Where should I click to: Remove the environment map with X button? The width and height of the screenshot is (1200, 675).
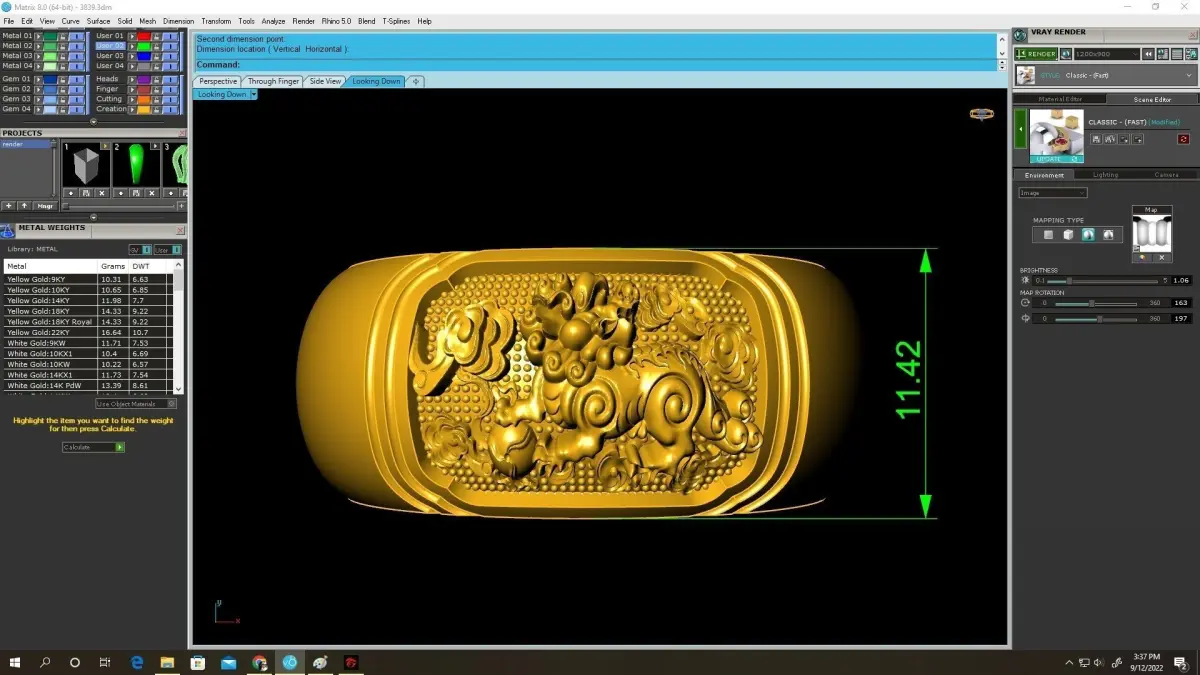[1162, 257]
